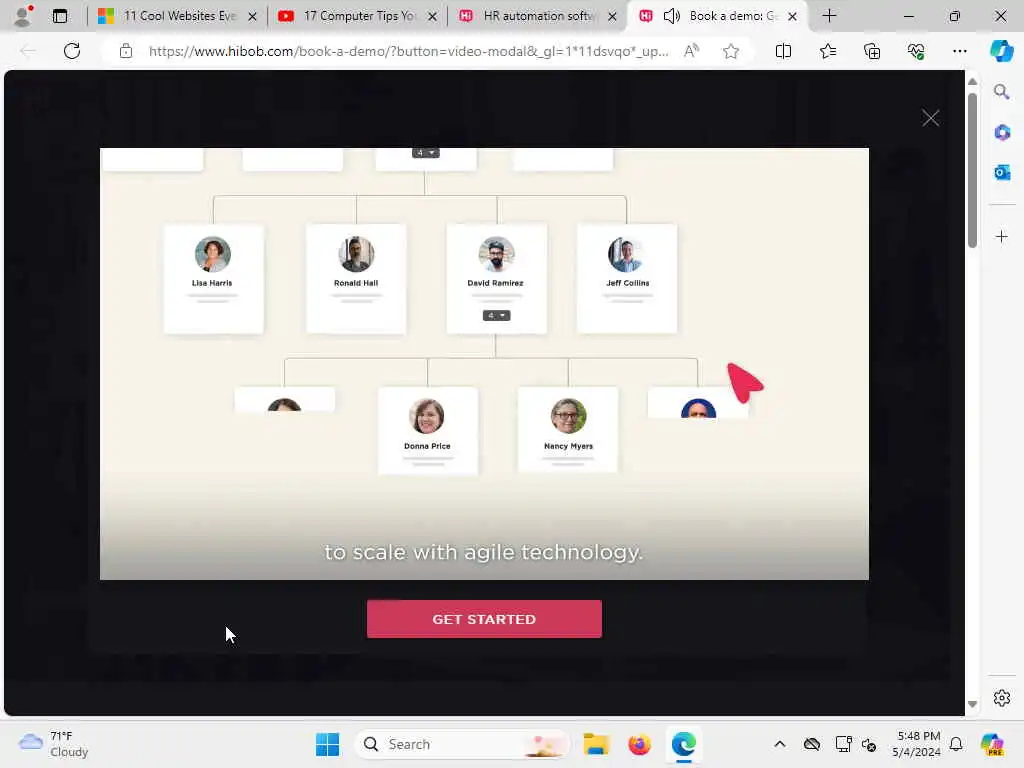Image resolution: width=1024 pixels, height=768 pixels.
Task: Show hidden system tray icons
Action: pyautogui.click(x=779, y=744)
